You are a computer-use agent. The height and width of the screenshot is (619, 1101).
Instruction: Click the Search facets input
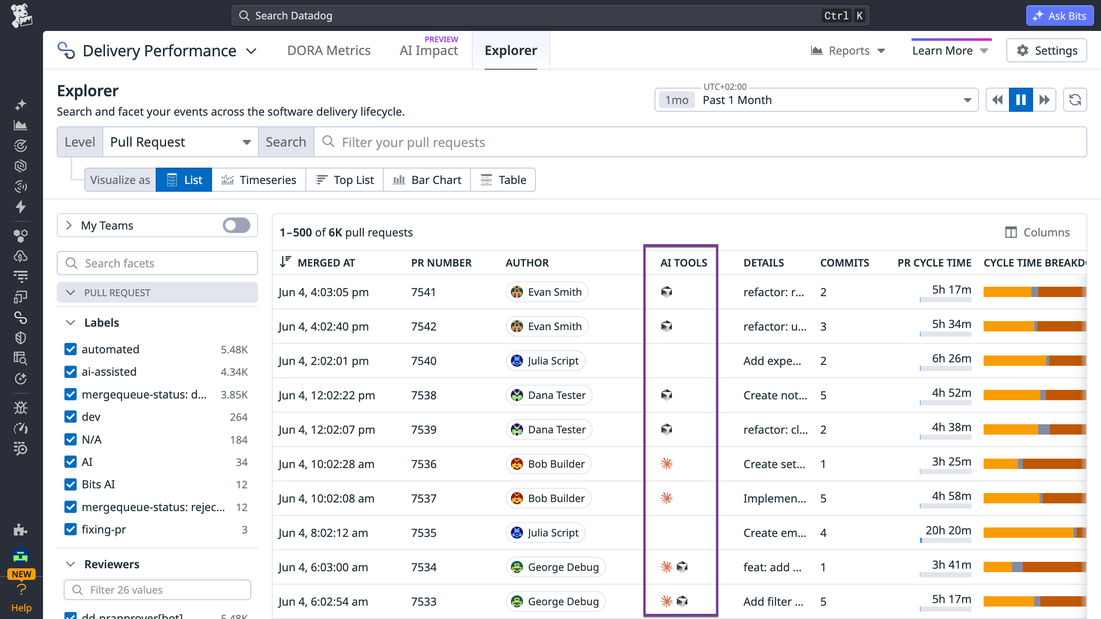(x=157, y=263)
